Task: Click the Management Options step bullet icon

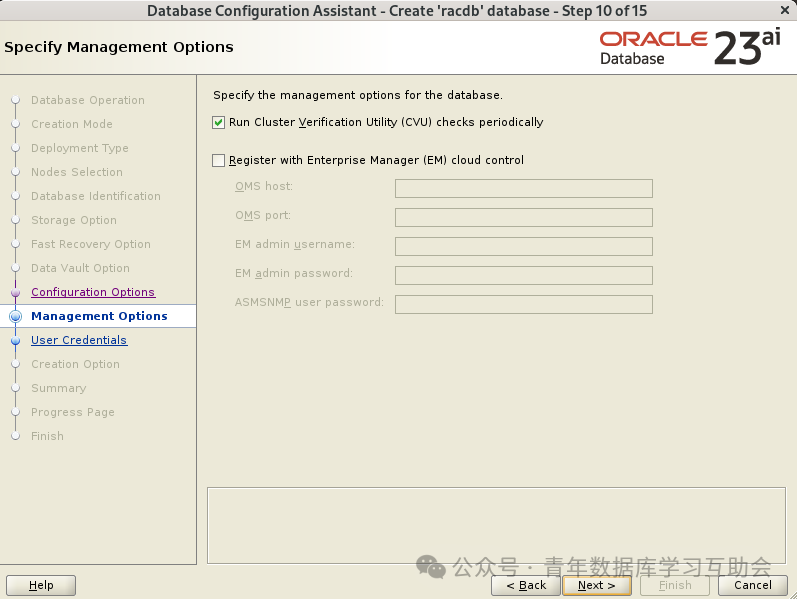Action: click(x=16, y=316)
